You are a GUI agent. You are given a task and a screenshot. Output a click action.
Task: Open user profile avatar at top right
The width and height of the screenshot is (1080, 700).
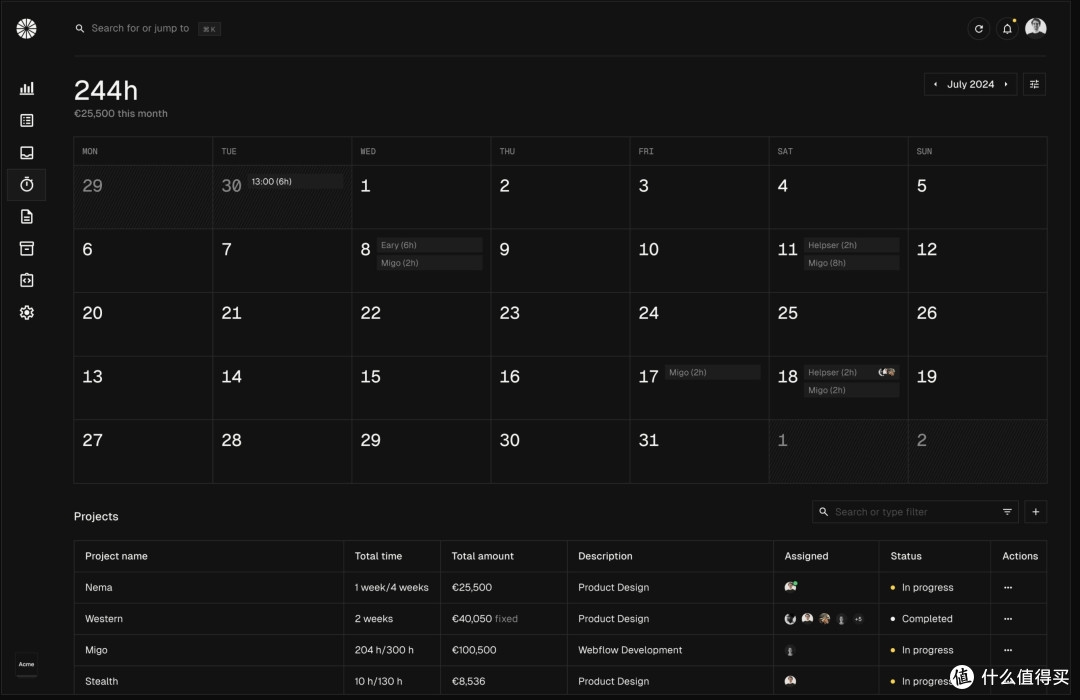1036,28
